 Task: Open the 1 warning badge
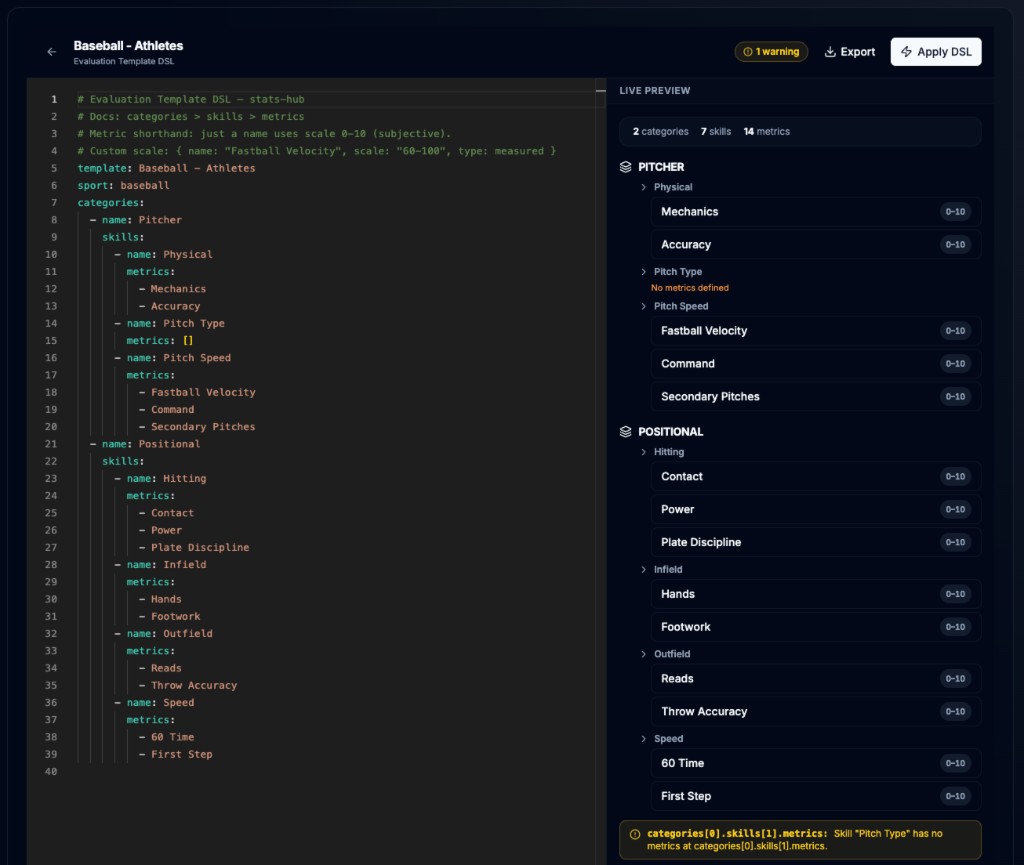(771, 52)
